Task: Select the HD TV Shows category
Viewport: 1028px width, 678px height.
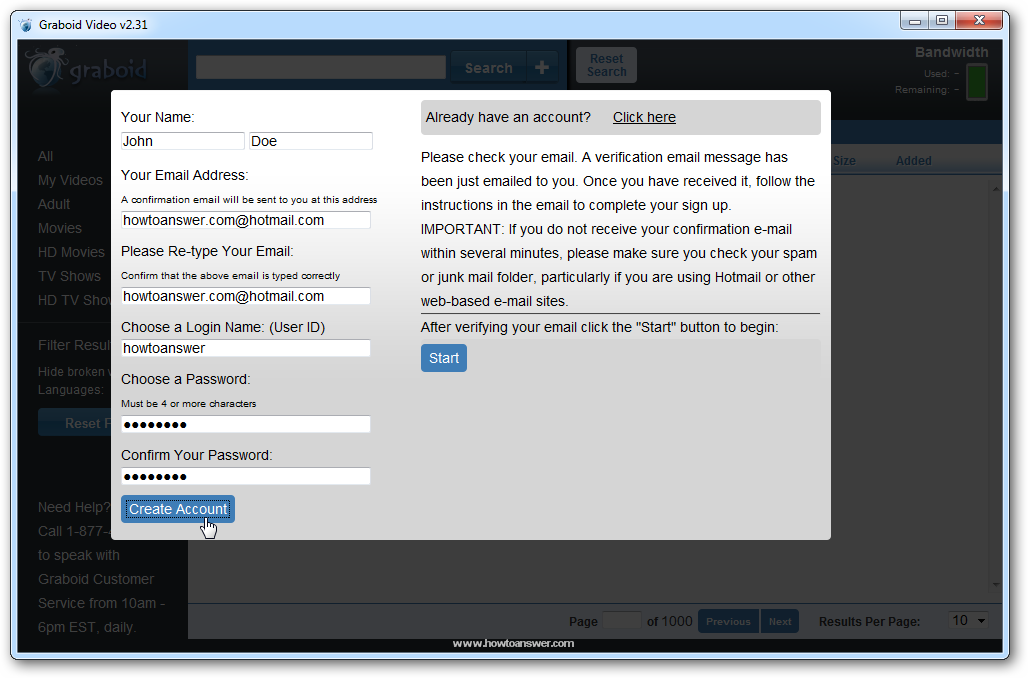Action: (x=74, y=300)
